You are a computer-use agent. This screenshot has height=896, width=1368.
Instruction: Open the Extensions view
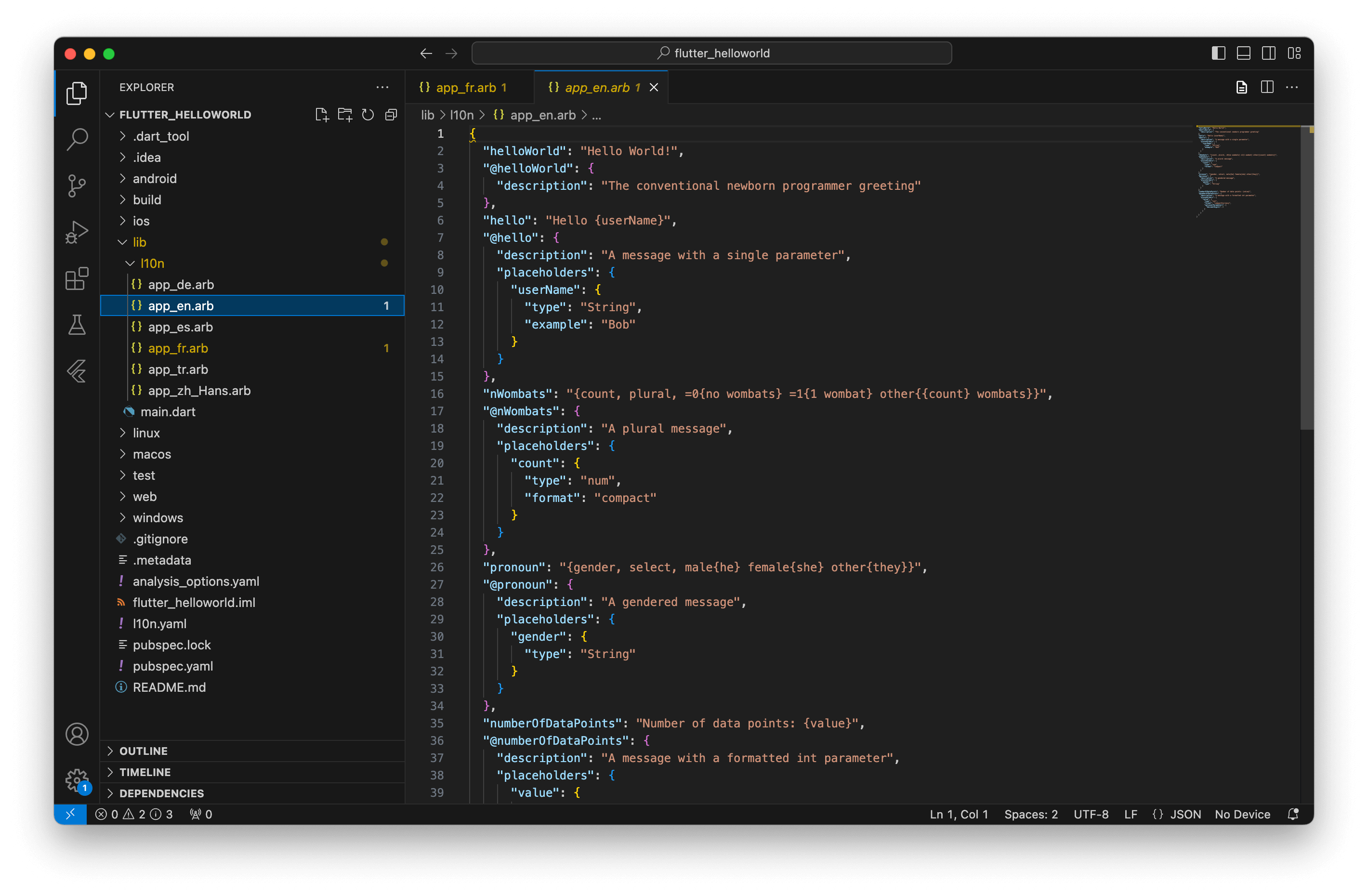pos(77,279)
